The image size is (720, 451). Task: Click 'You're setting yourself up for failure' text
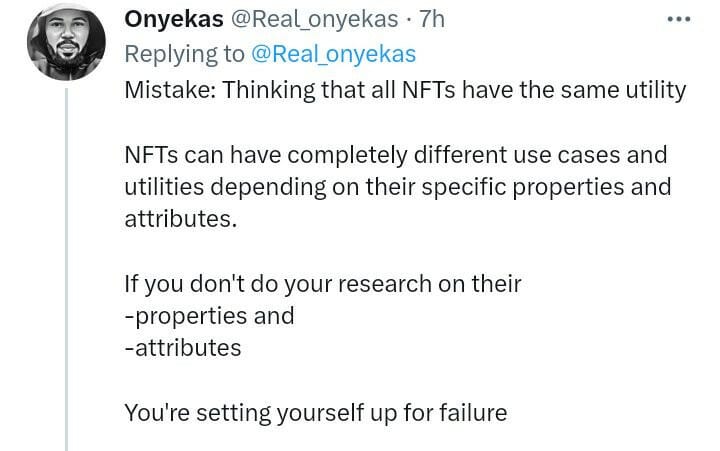[x=316, y=412]
